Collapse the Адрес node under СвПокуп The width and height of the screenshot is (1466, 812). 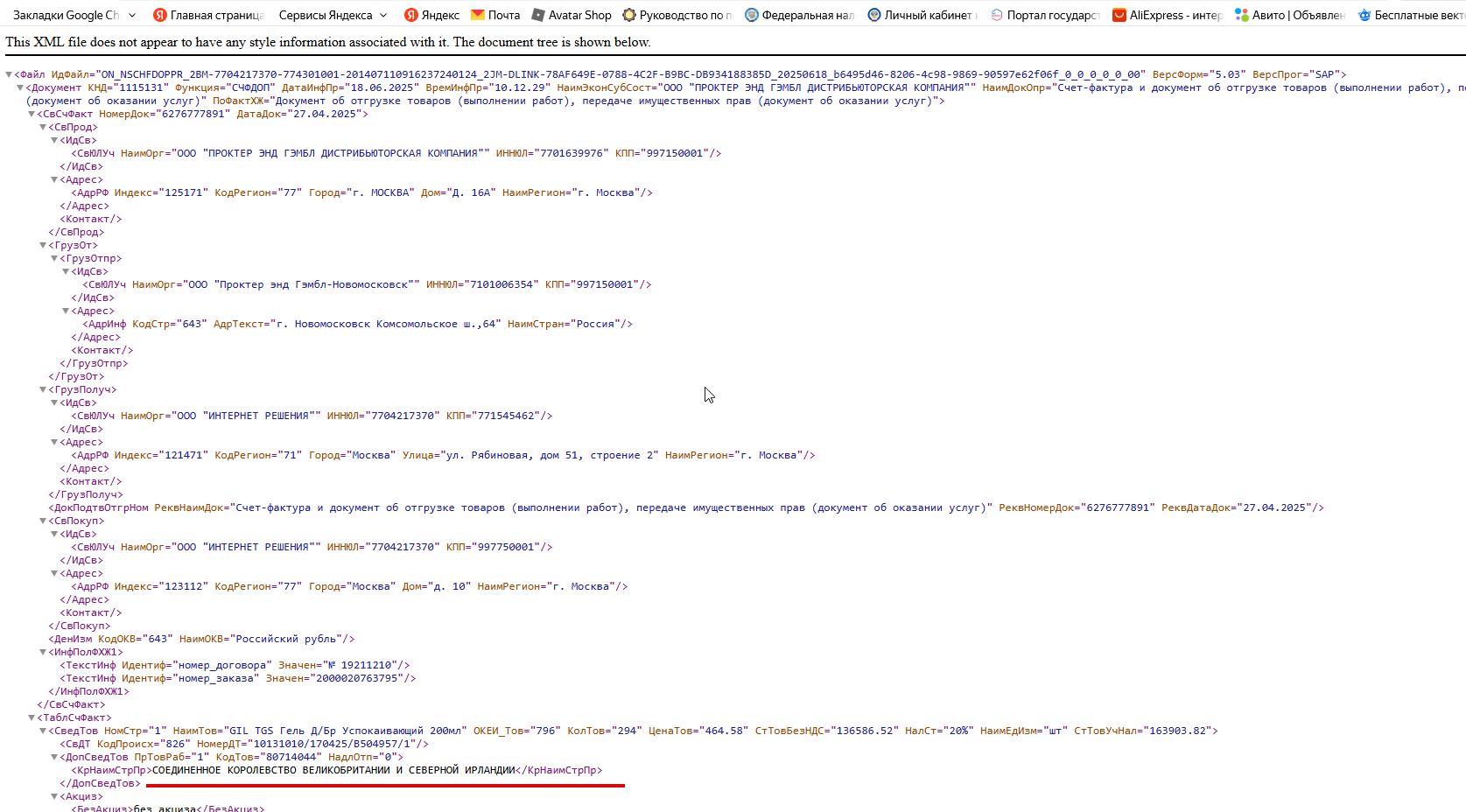(x=54, y=574)
